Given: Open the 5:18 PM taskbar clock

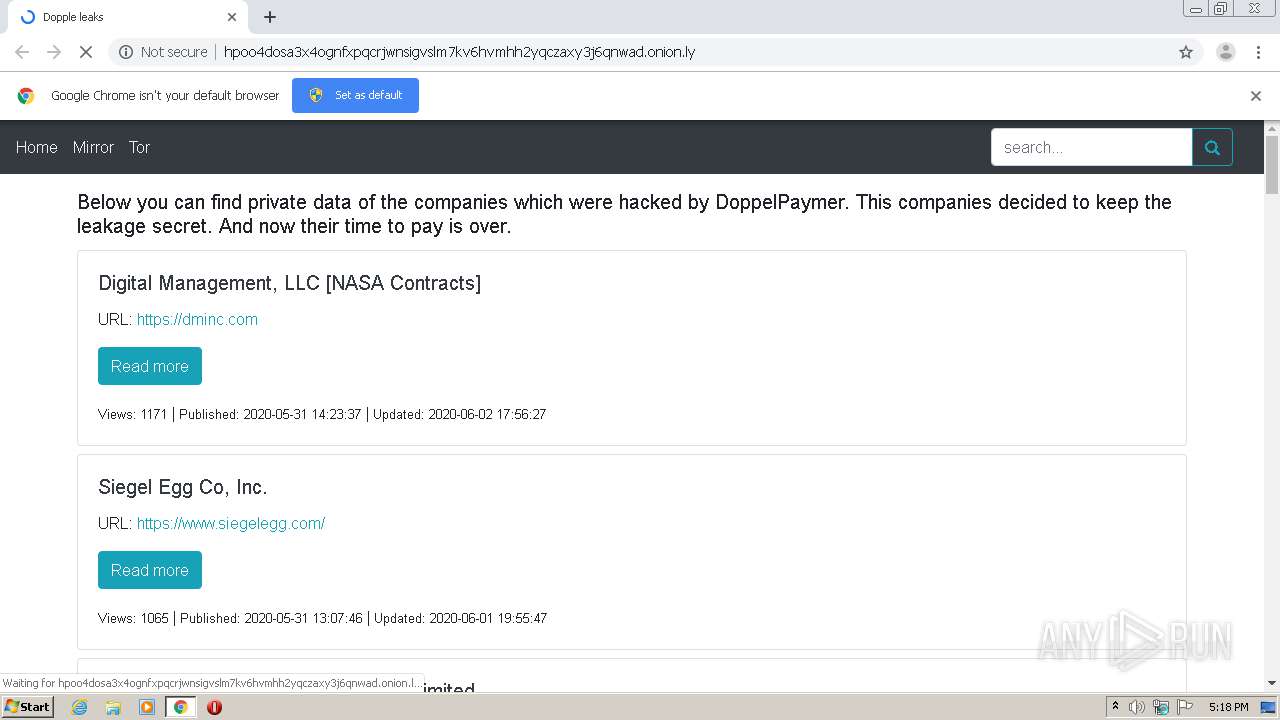Looking at the screenshot, I should pos(1228,707).
